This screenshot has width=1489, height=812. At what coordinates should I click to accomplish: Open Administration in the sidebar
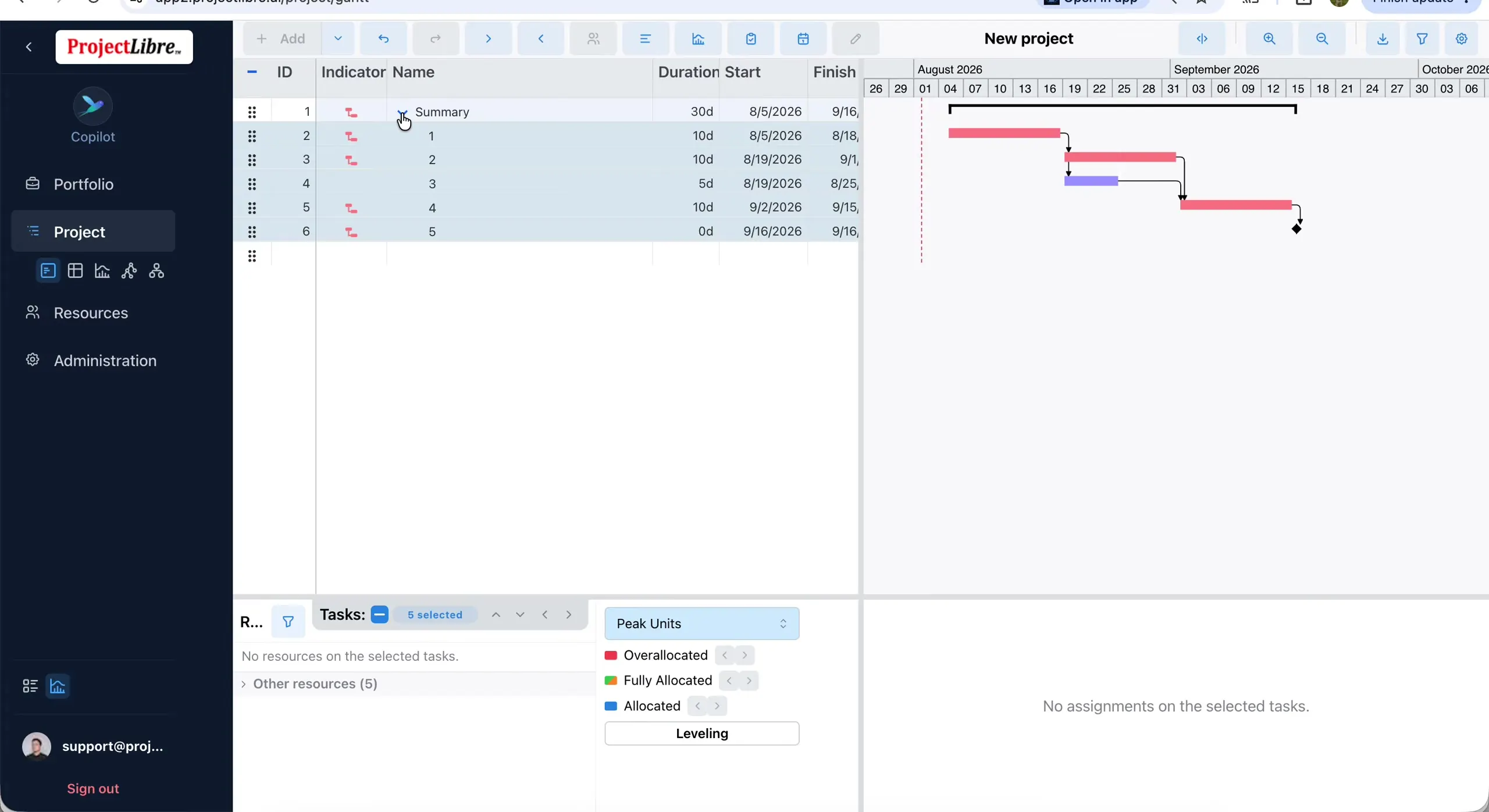click(93, 361)
